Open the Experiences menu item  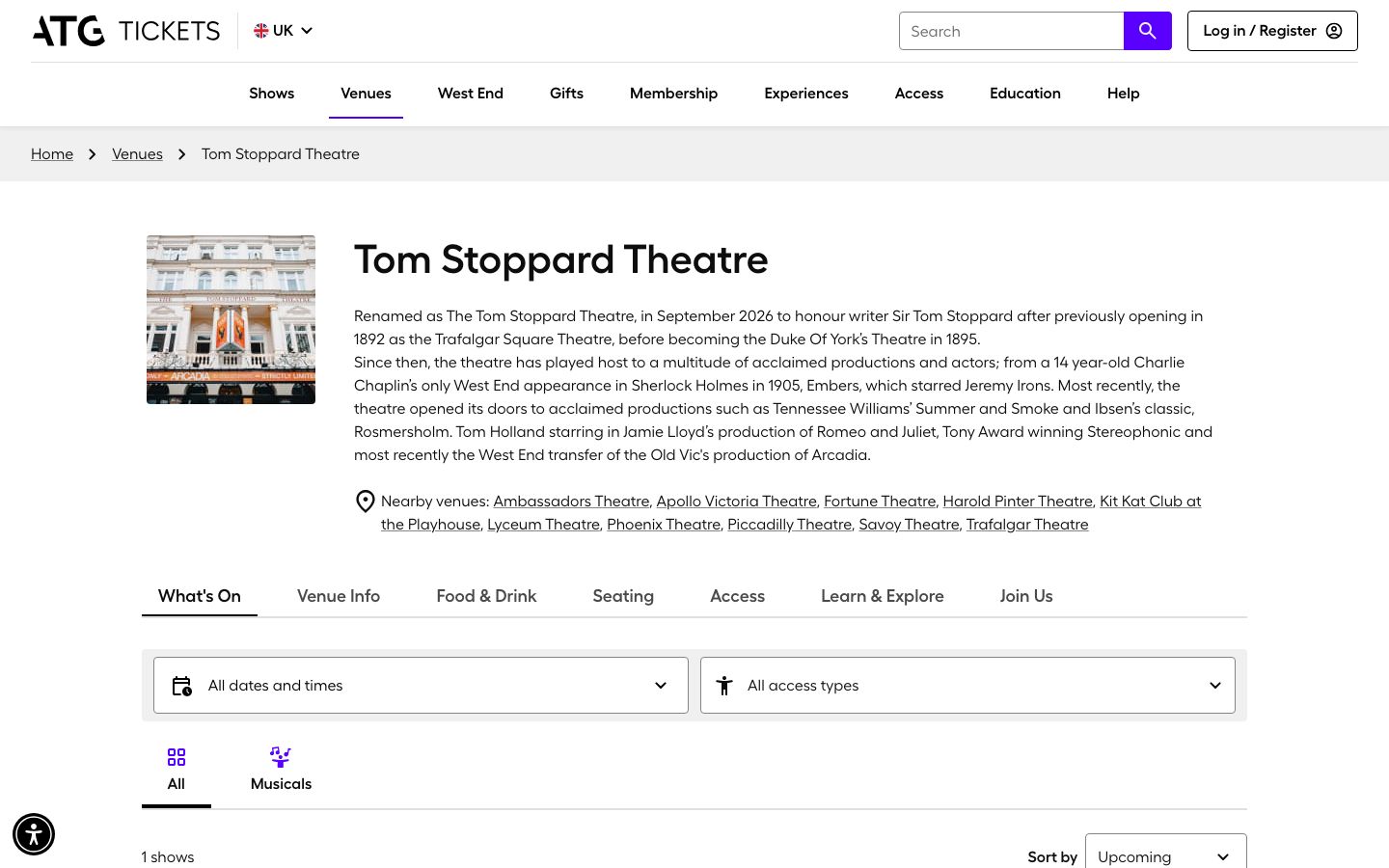click(806, 94)
